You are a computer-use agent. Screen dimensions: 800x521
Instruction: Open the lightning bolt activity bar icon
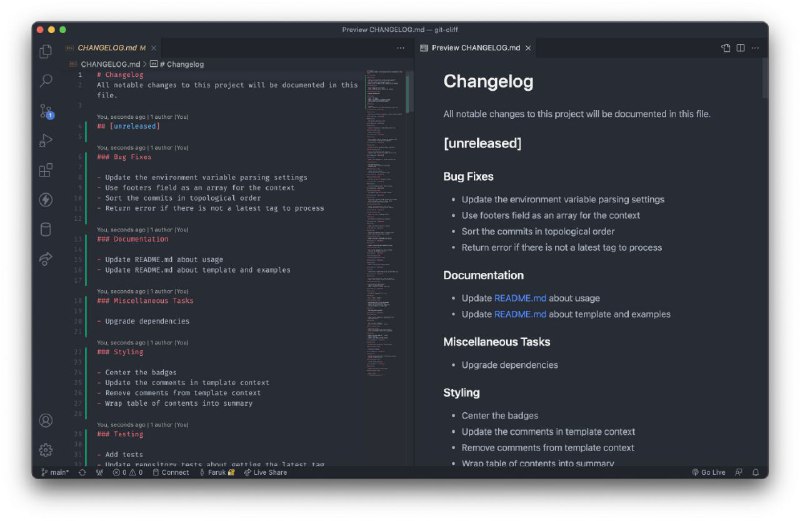pyautogui.click(x=46, y=200)
